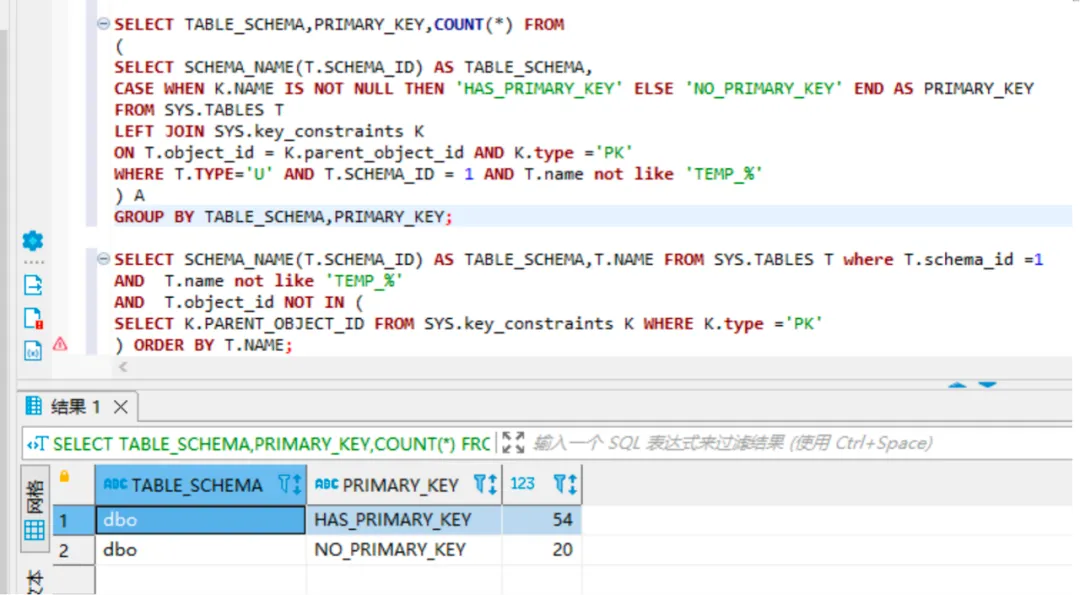Click the red warning marker in editor gutter

tap(60, 344)
